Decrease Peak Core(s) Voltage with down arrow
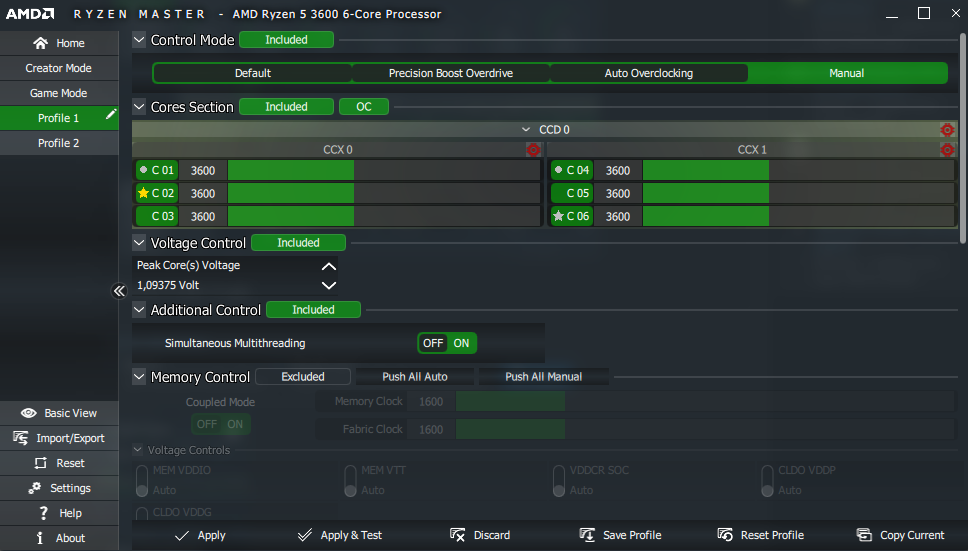This screenshot has width=968, height=551. 329,285
